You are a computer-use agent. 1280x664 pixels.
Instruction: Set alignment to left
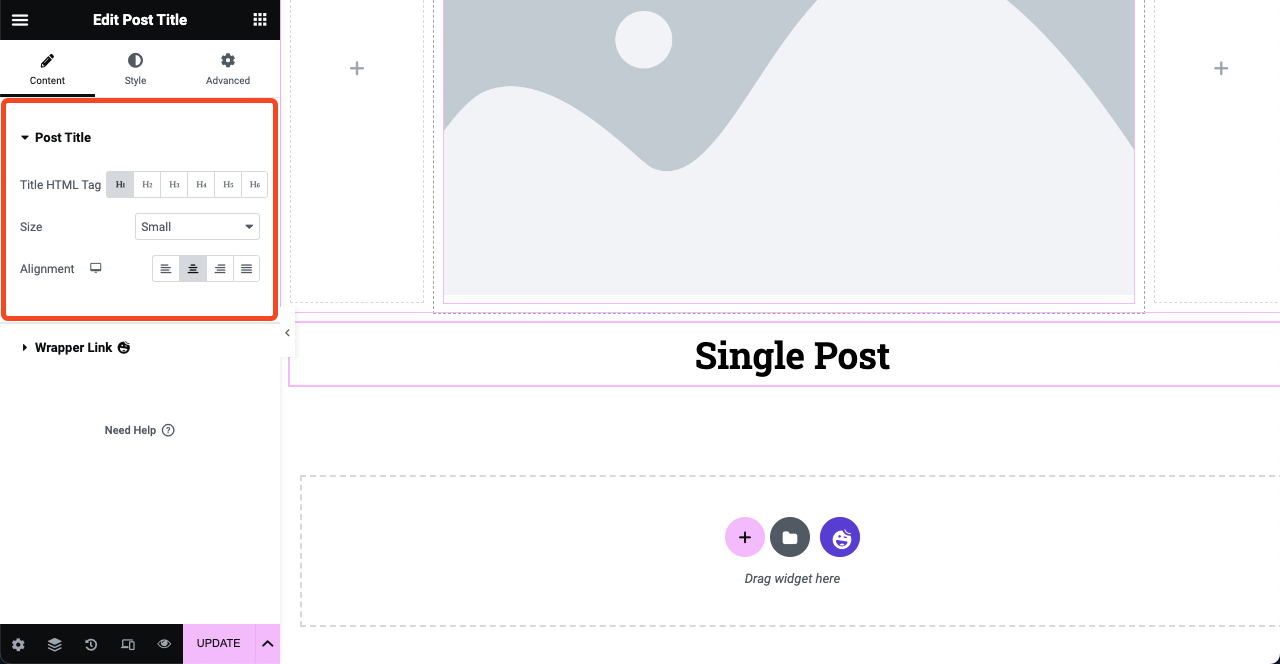[x=166, y=269]
